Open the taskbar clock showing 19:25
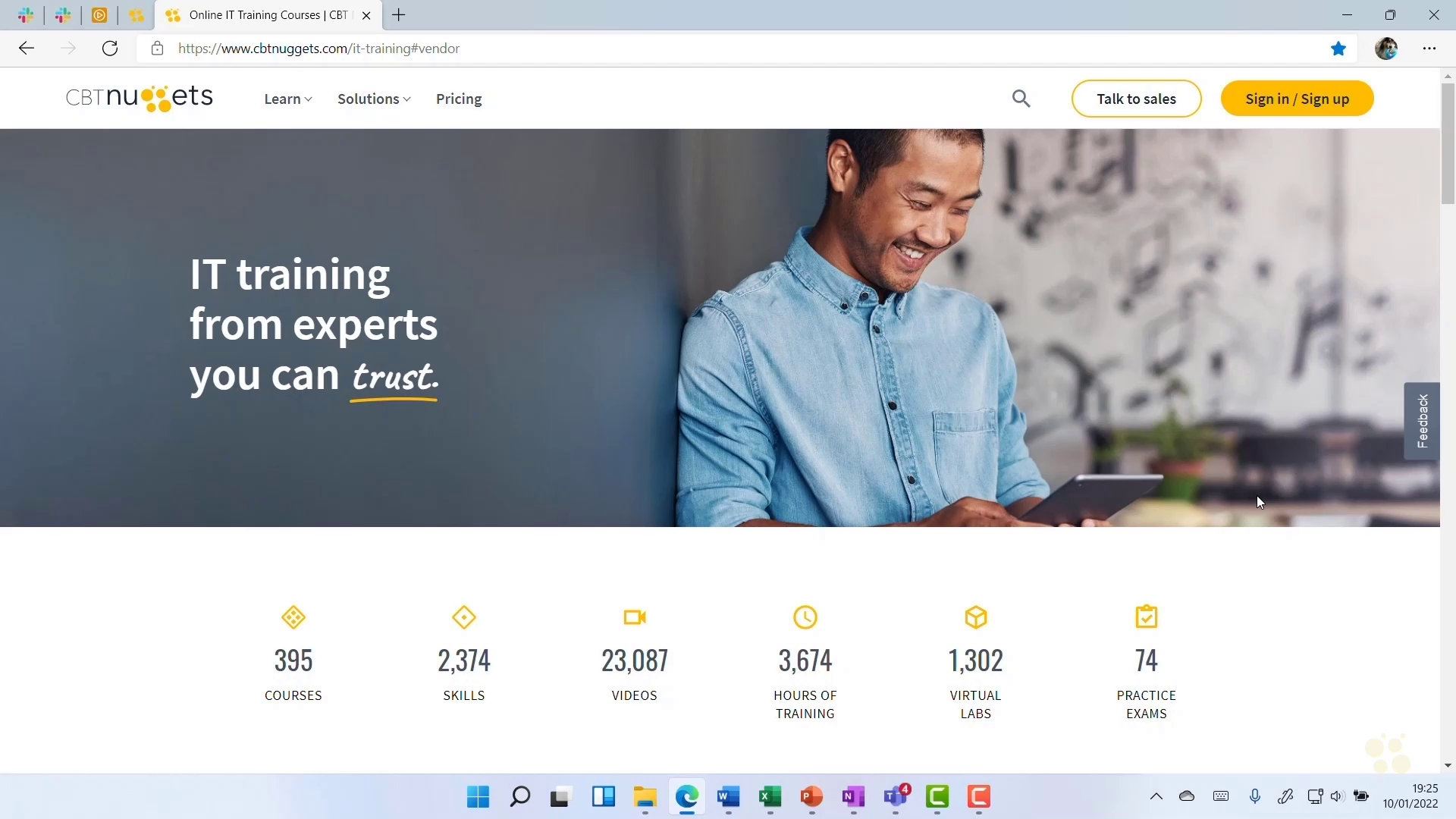Viewport: 1456px width, 819px height. pos(1410,796)
